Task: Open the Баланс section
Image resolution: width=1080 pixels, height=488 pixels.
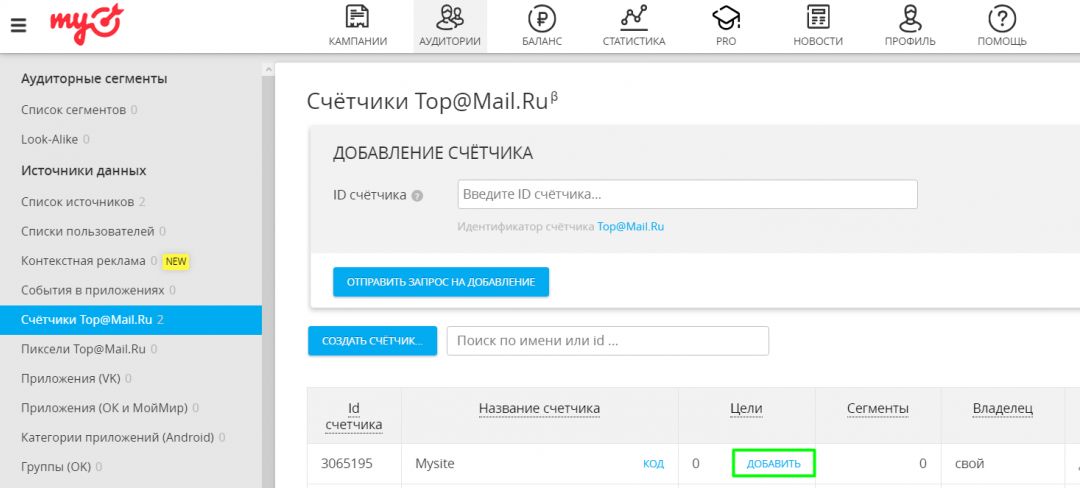Action: click(x=542, y=26)
